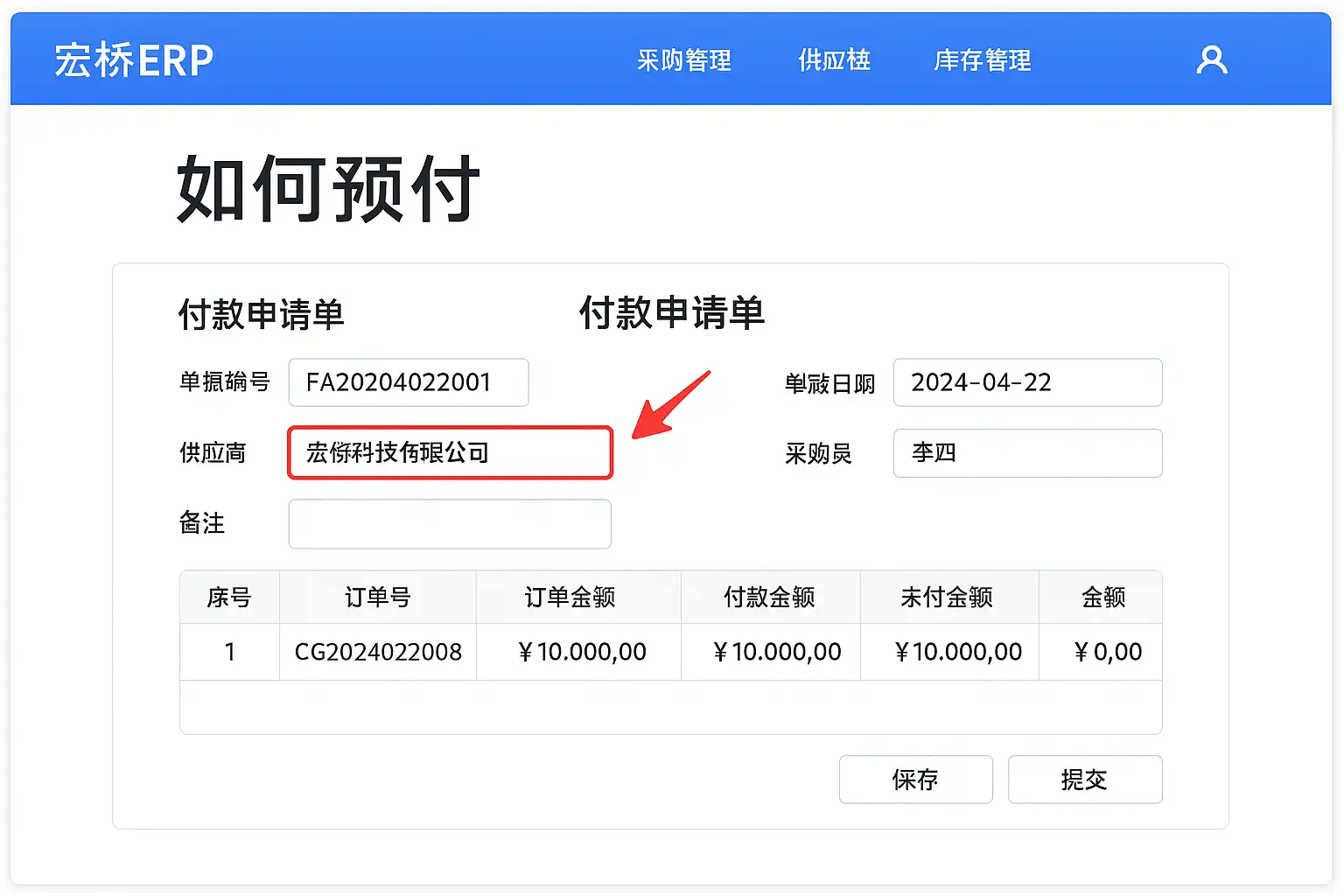Click the last 金额 column header
Image resolution: width=1344 pixels, height=896 pixels.
(1101, 598)
